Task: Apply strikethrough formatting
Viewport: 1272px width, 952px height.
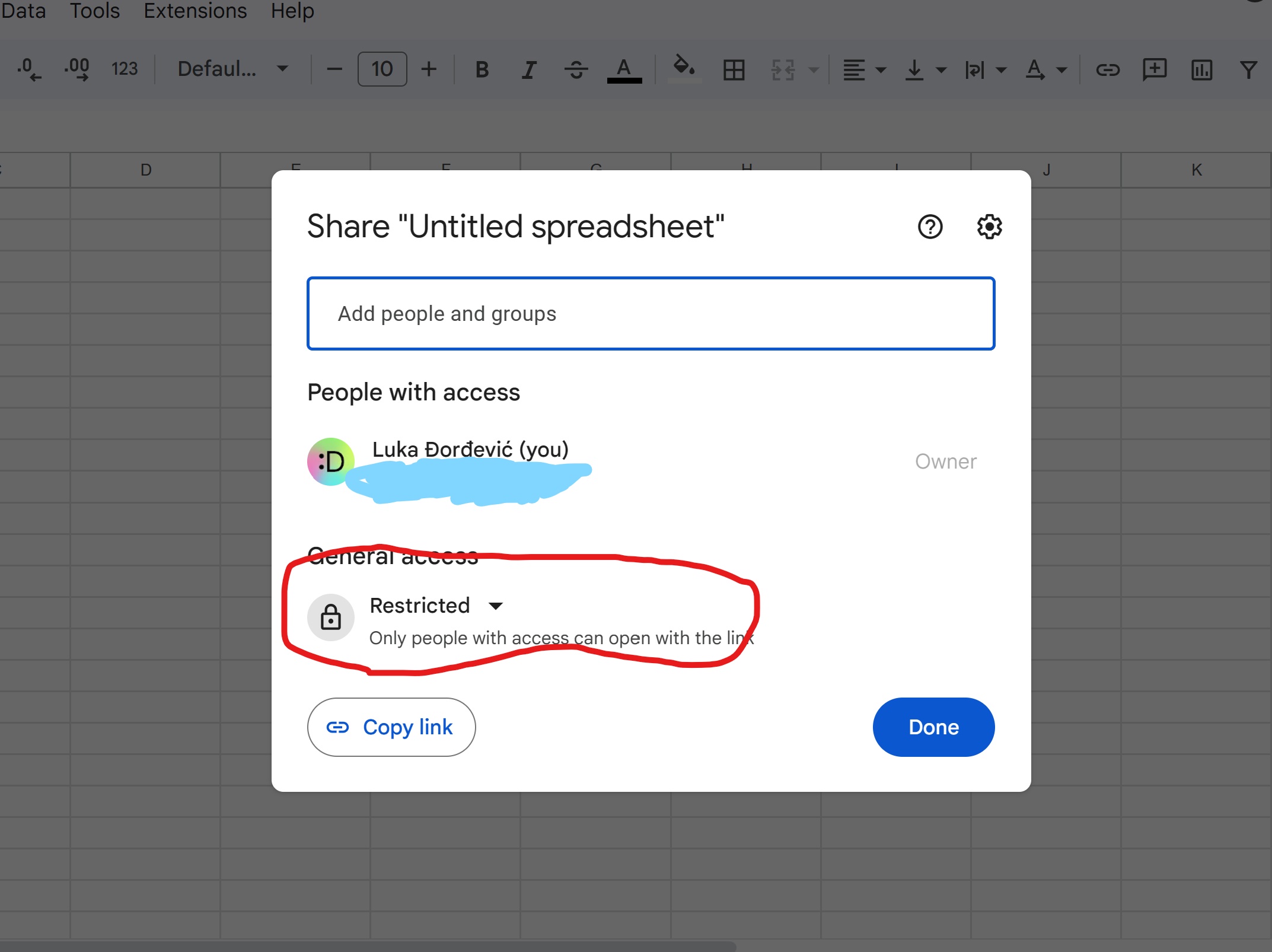Action: [575, 69]
